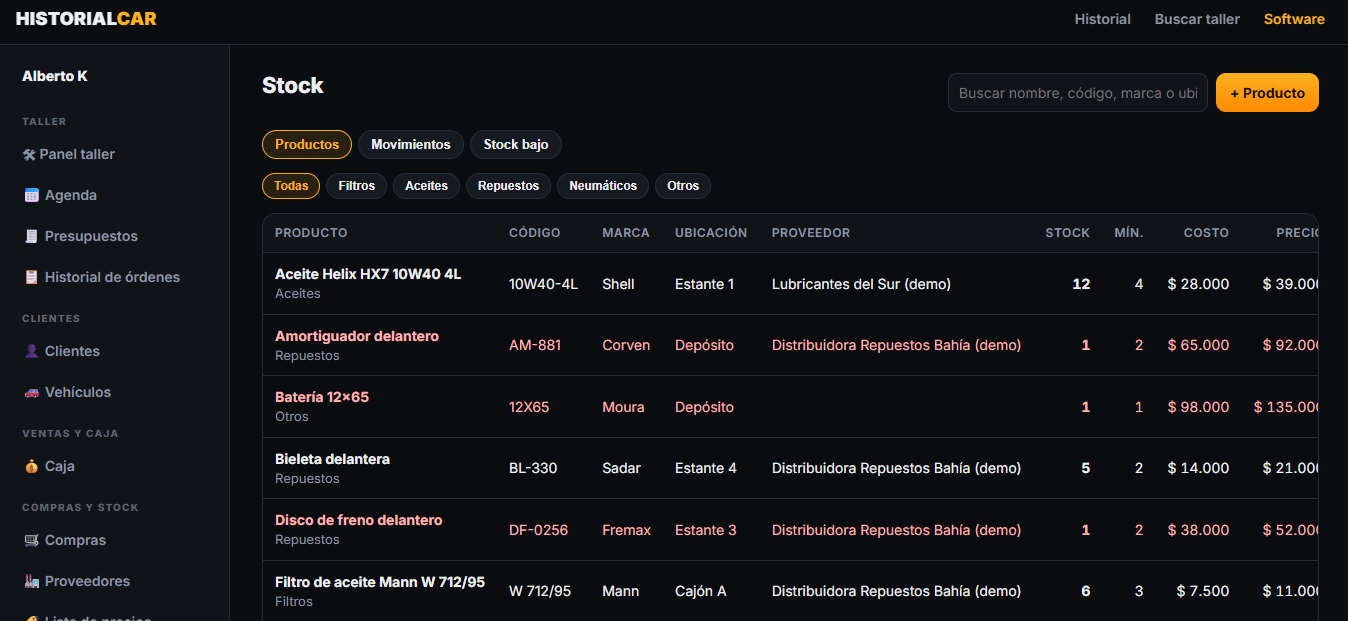
Task: Click the Agenda calendar icon
Action: click(x=31, y=196)
